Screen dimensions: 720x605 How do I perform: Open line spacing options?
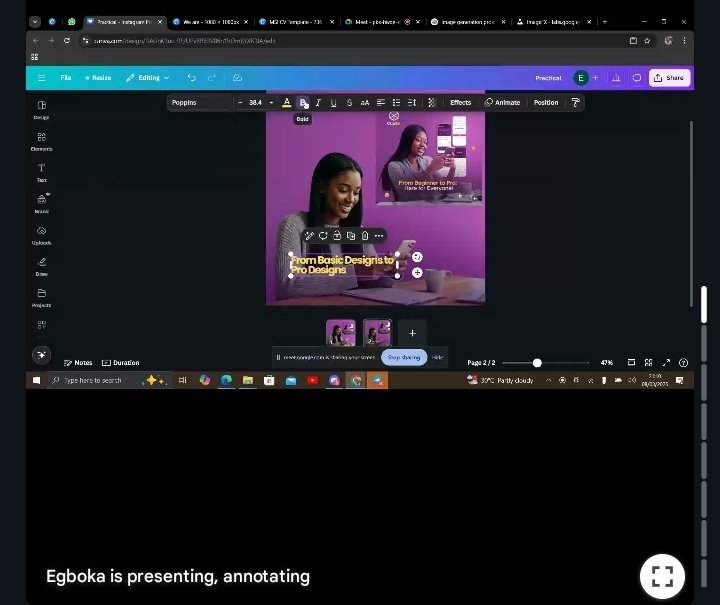[412, 102]
